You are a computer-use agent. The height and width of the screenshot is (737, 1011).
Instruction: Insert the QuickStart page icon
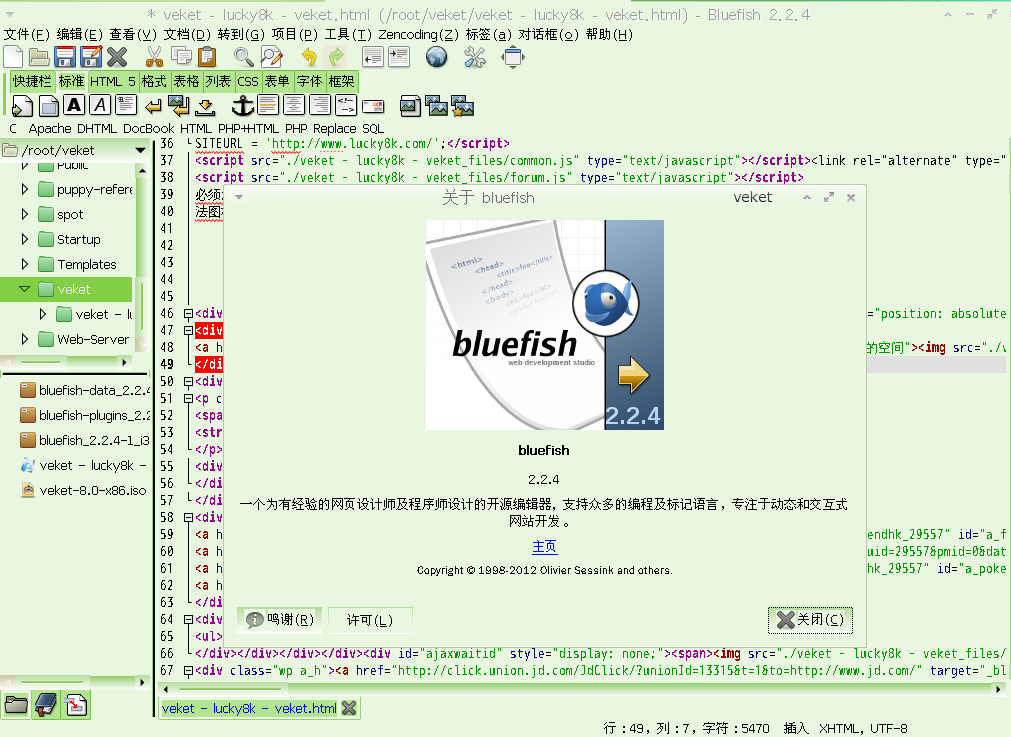coord(22,105)
